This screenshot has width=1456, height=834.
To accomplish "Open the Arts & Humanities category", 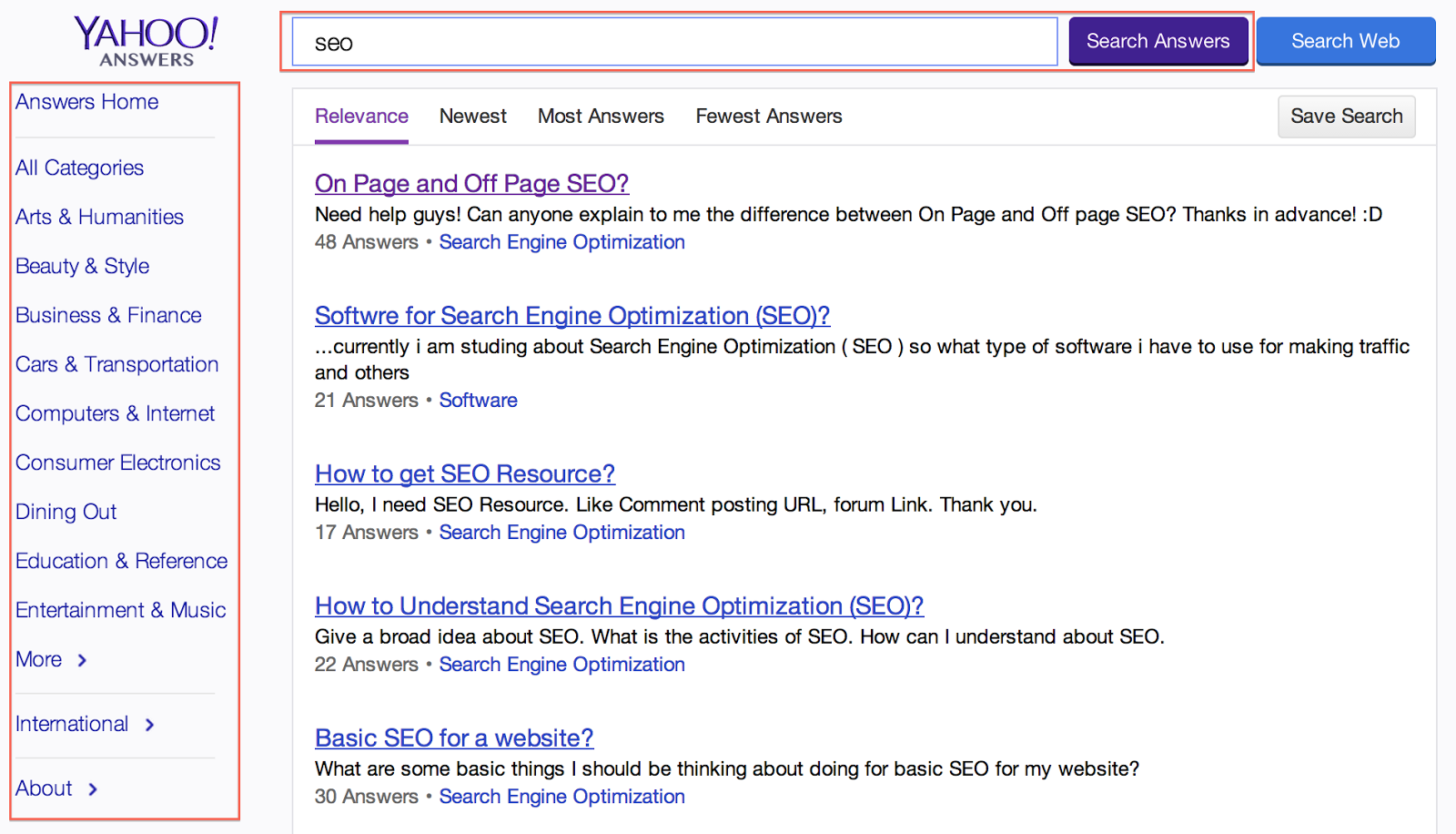I will click(x=100, y=217).
